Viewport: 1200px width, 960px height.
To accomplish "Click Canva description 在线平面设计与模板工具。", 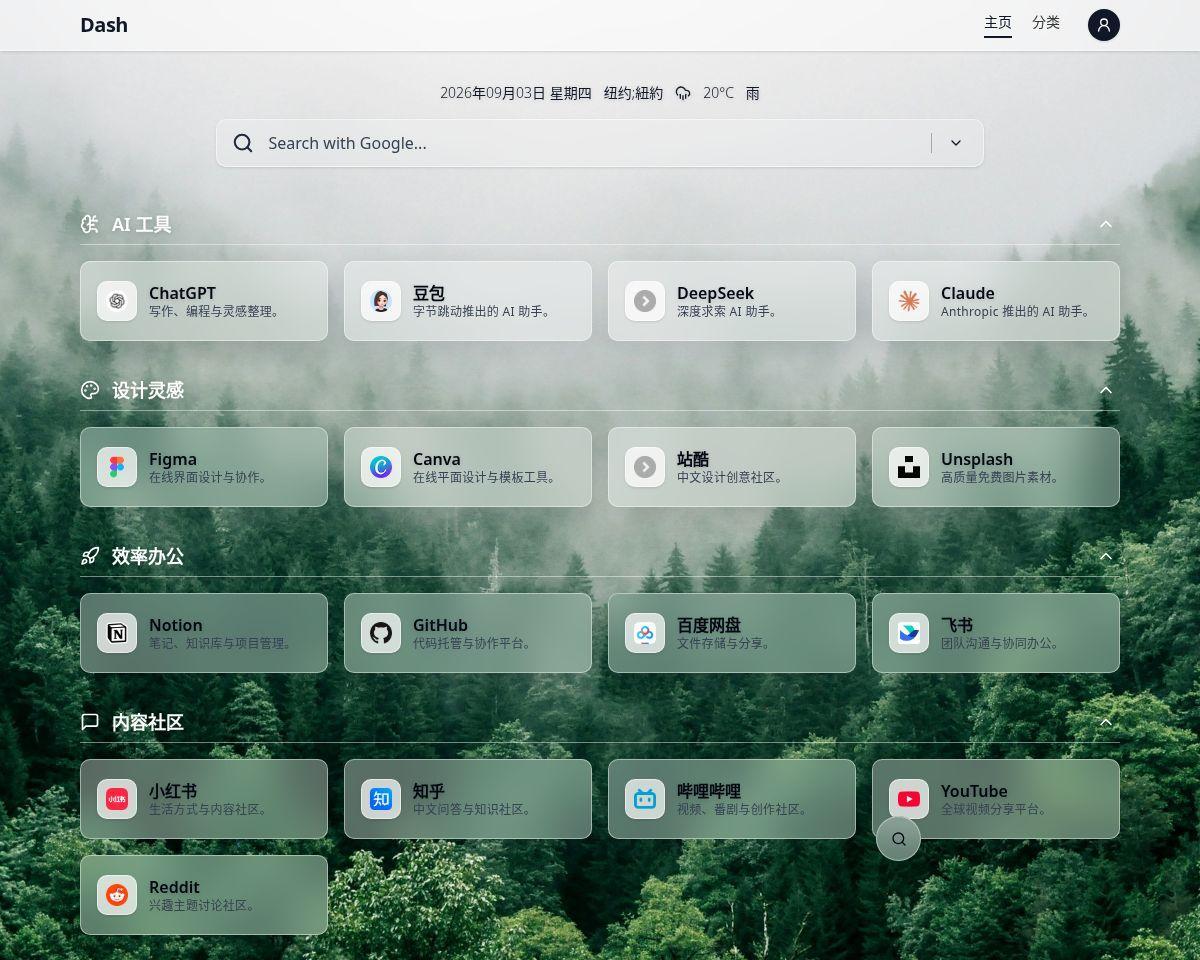I will pyautogui.click(x=487, y=477).
